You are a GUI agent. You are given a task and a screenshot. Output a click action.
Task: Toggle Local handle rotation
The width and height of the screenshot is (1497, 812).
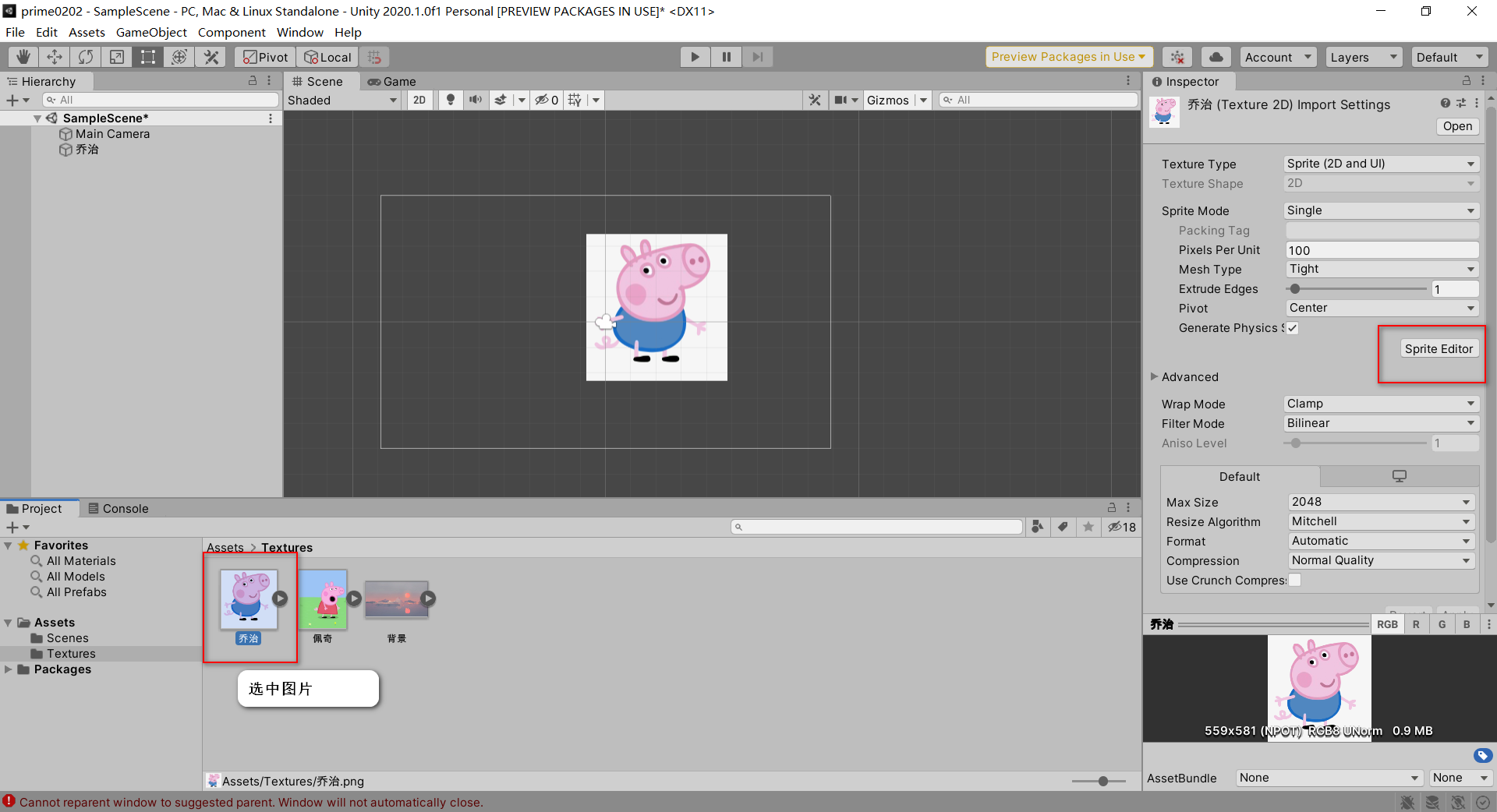coord(327,57)
